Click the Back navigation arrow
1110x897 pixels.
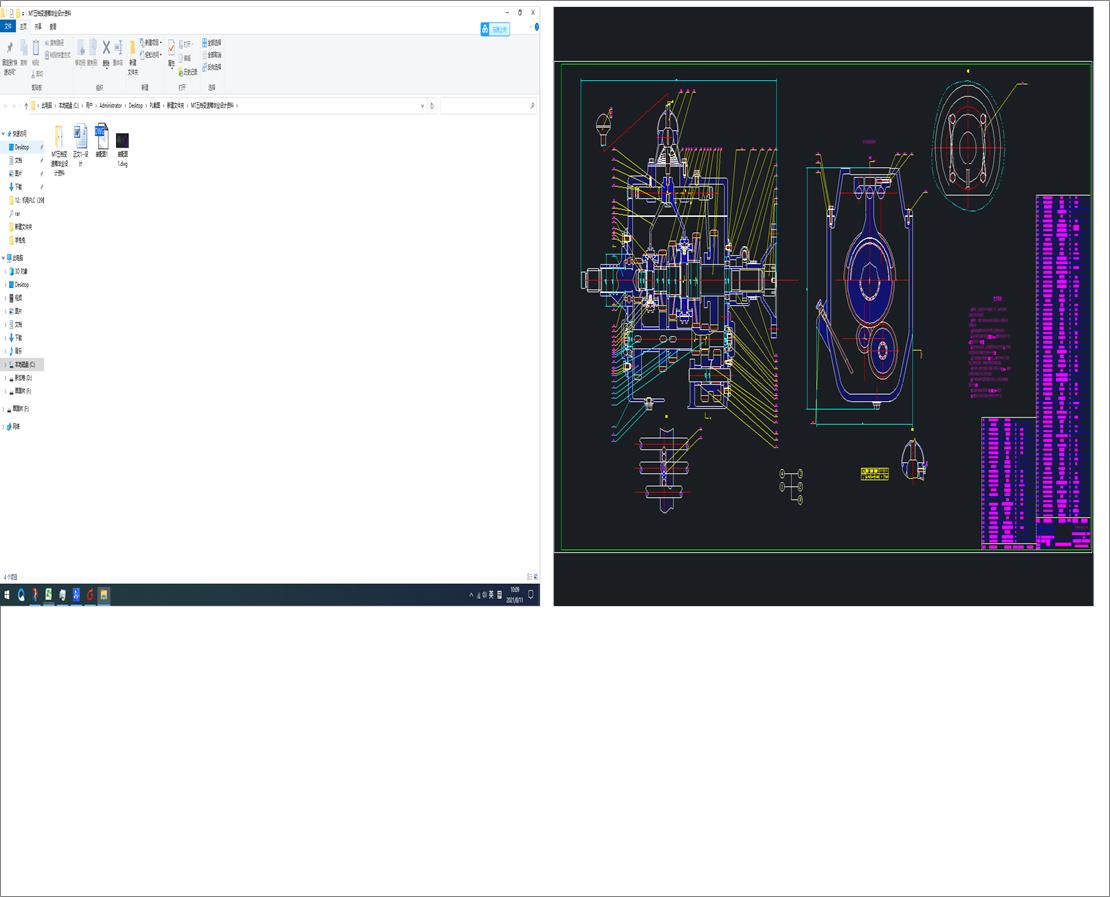click(6, 105)
